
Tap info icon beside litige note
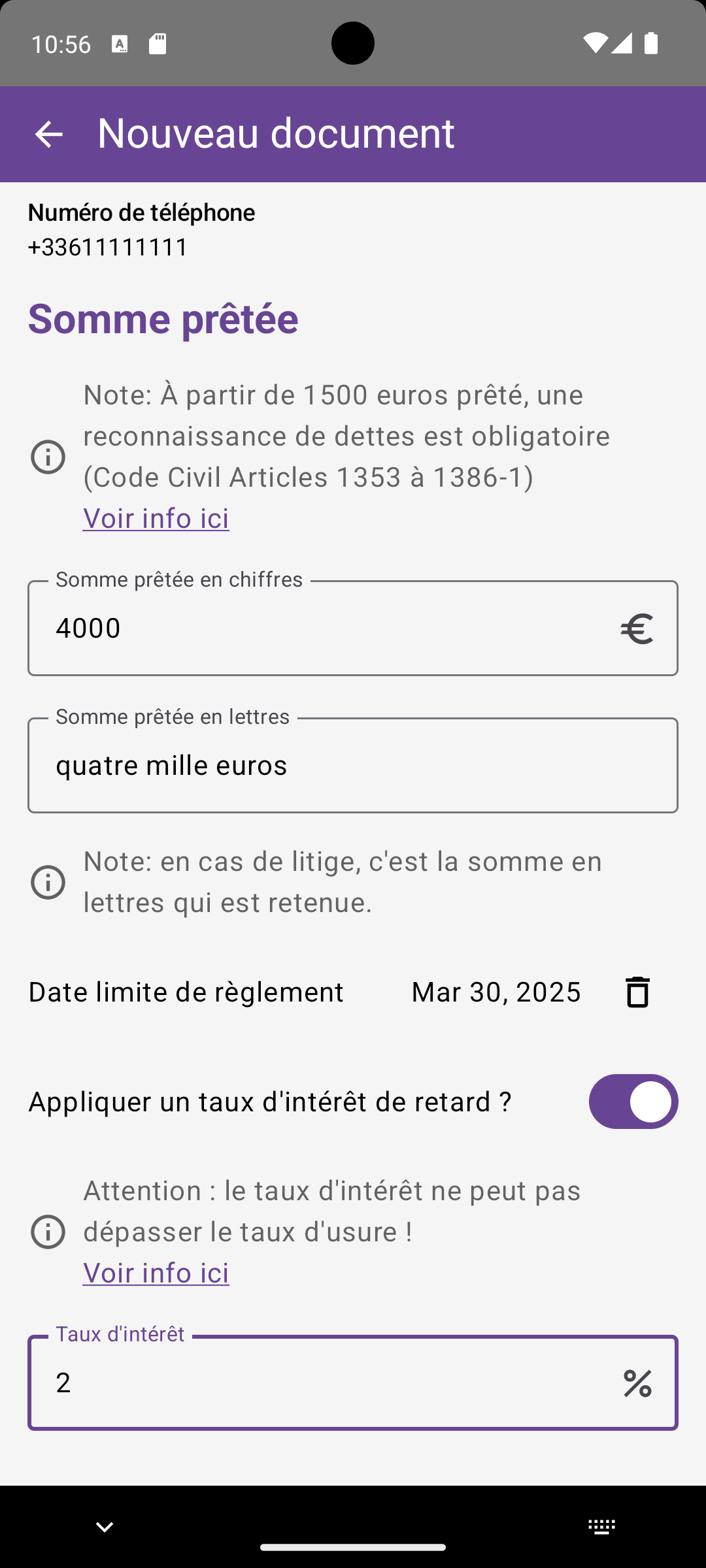click(48, 882)
